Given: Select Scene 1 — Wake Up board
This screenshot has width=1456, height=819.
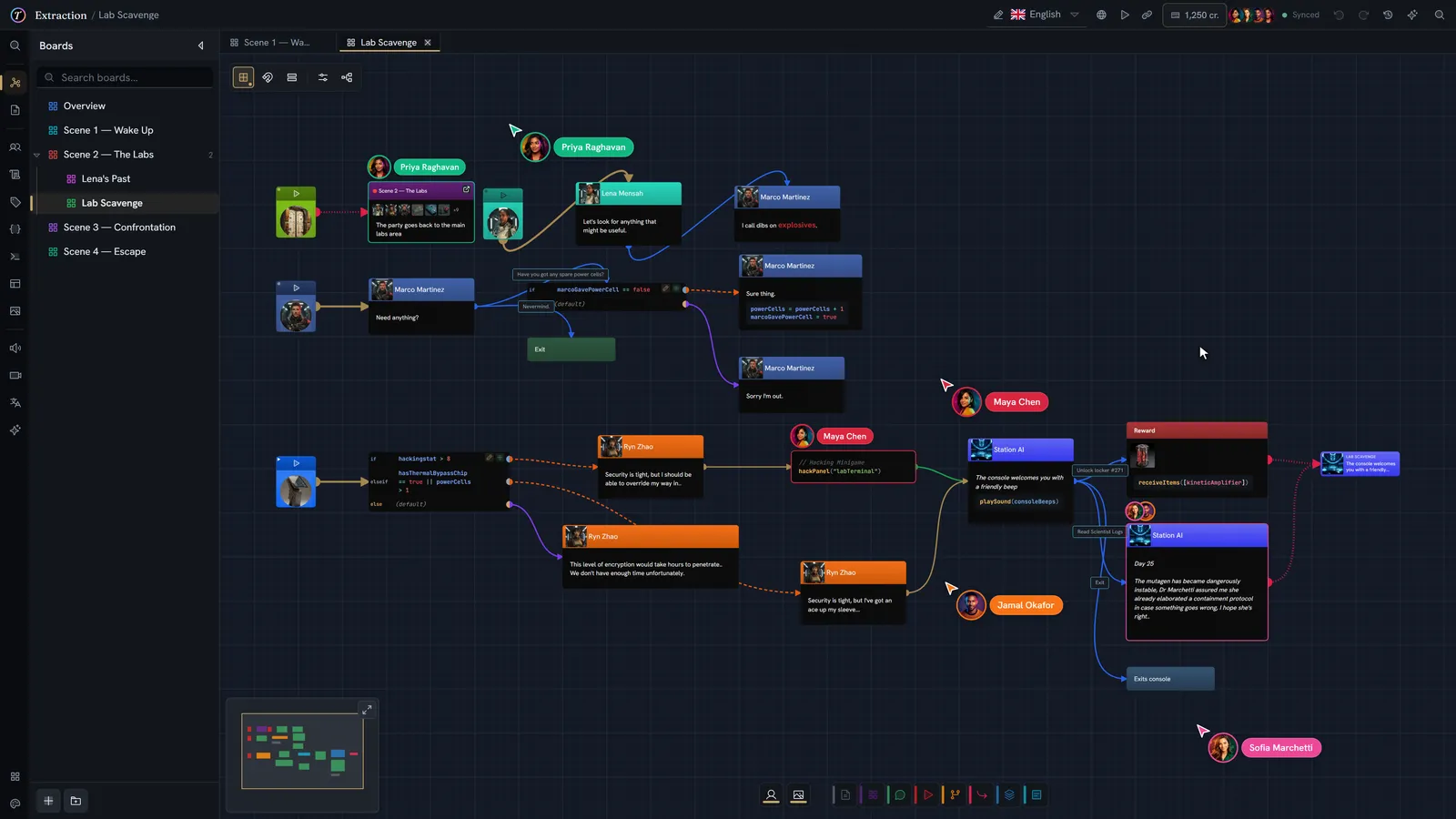Looking at the screenshot, I should point(108,130).
